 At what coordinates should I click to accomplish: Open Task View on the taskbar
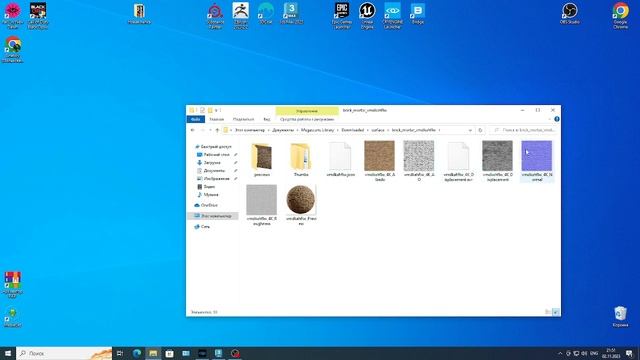(x=120, y=353)
